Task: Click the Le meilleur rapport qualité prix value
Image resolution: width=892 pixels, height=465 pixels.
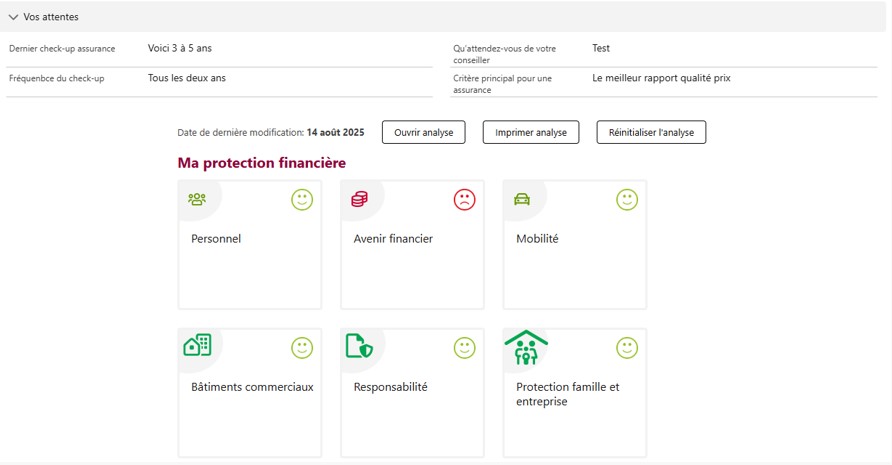Action: 661,78
